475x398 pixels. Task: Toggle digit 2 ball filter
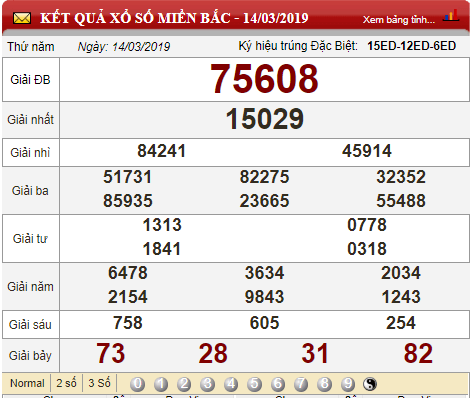click(184, 384)
